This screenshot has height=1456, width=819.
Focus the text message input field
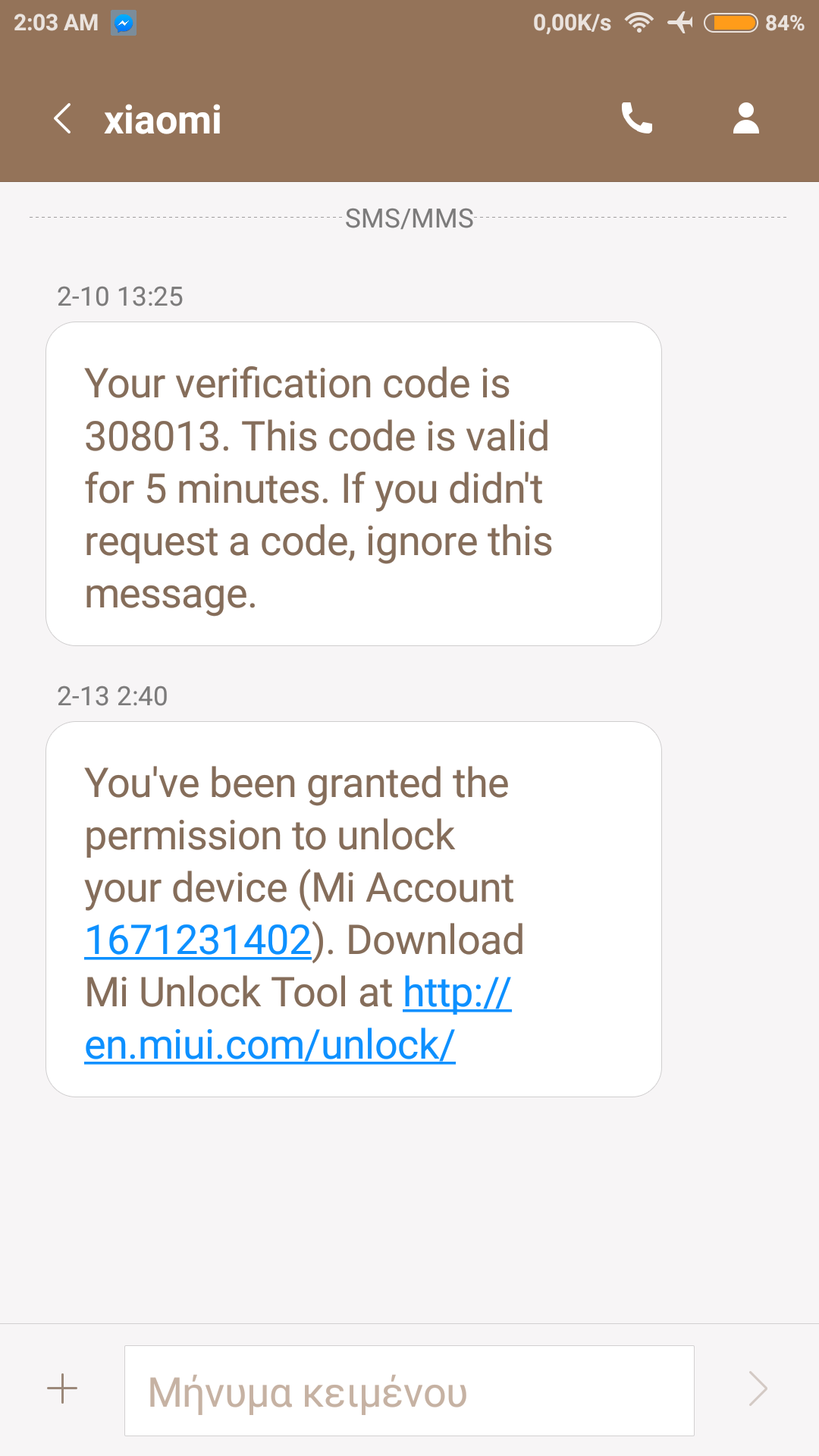409,1391
